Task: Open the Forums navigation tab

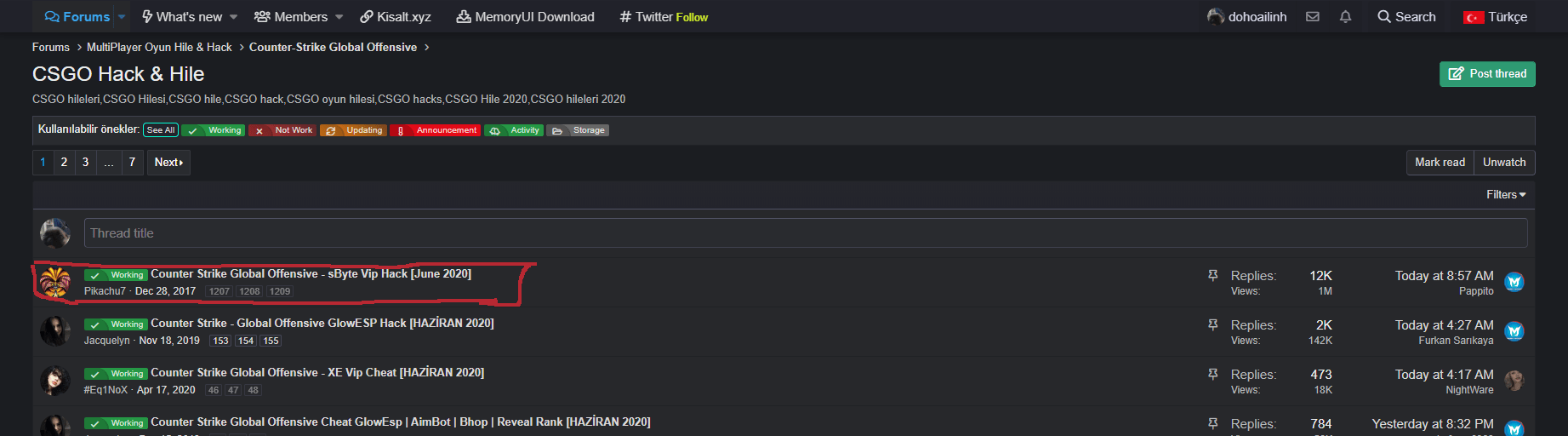Action: click(77, 16)
